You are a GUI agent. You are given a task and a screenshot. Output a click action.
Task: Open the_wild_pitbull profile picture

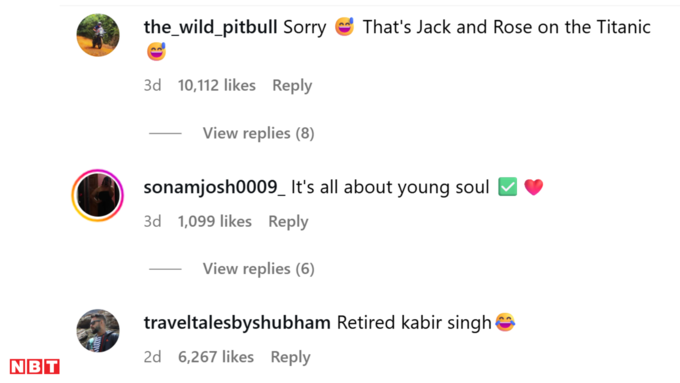coord(98,35)
